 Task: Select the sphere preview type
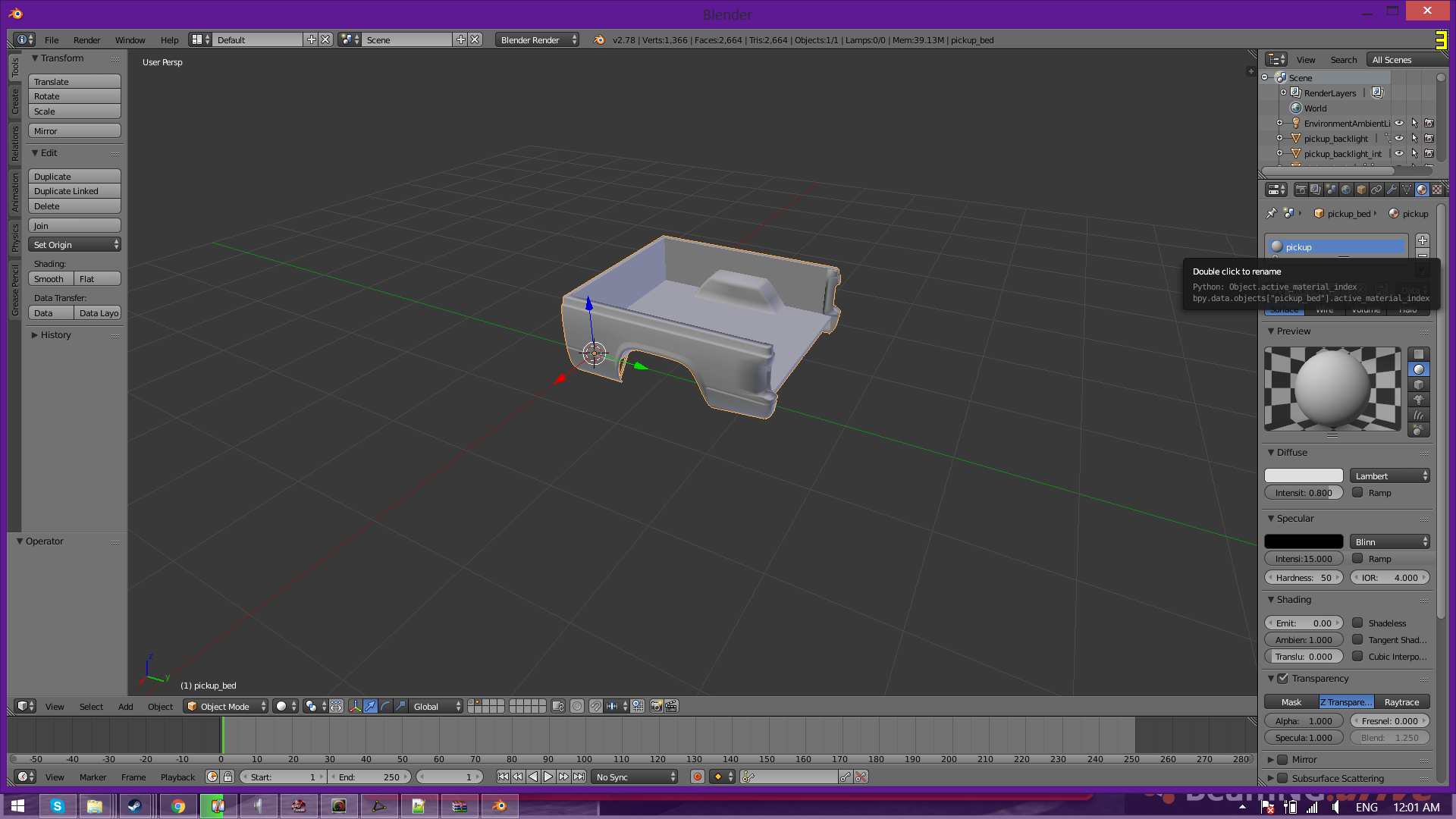tap(1418, 369)
